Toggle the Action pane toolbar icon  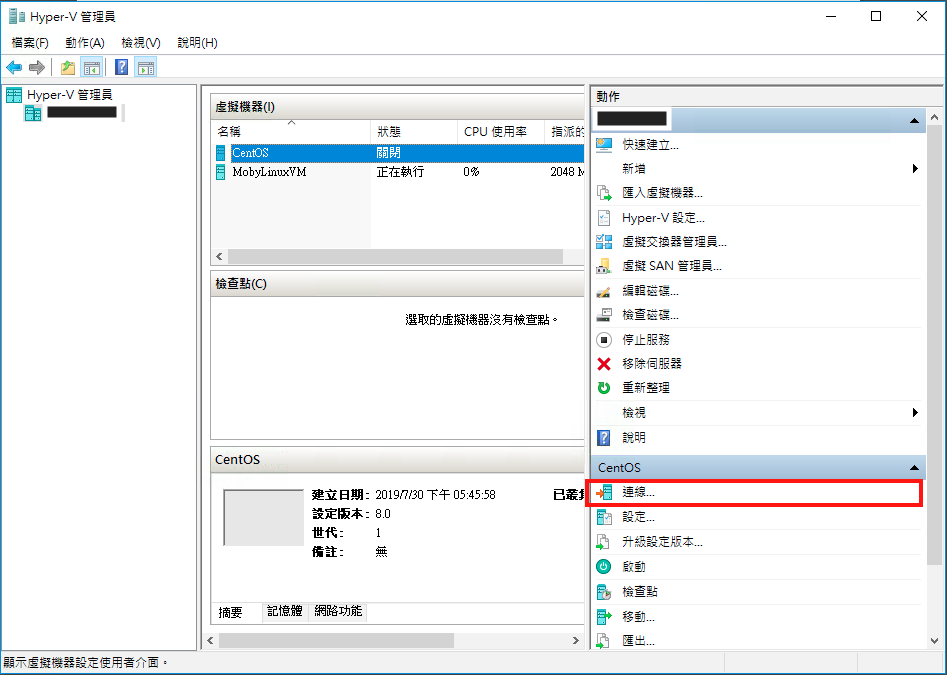146,68
